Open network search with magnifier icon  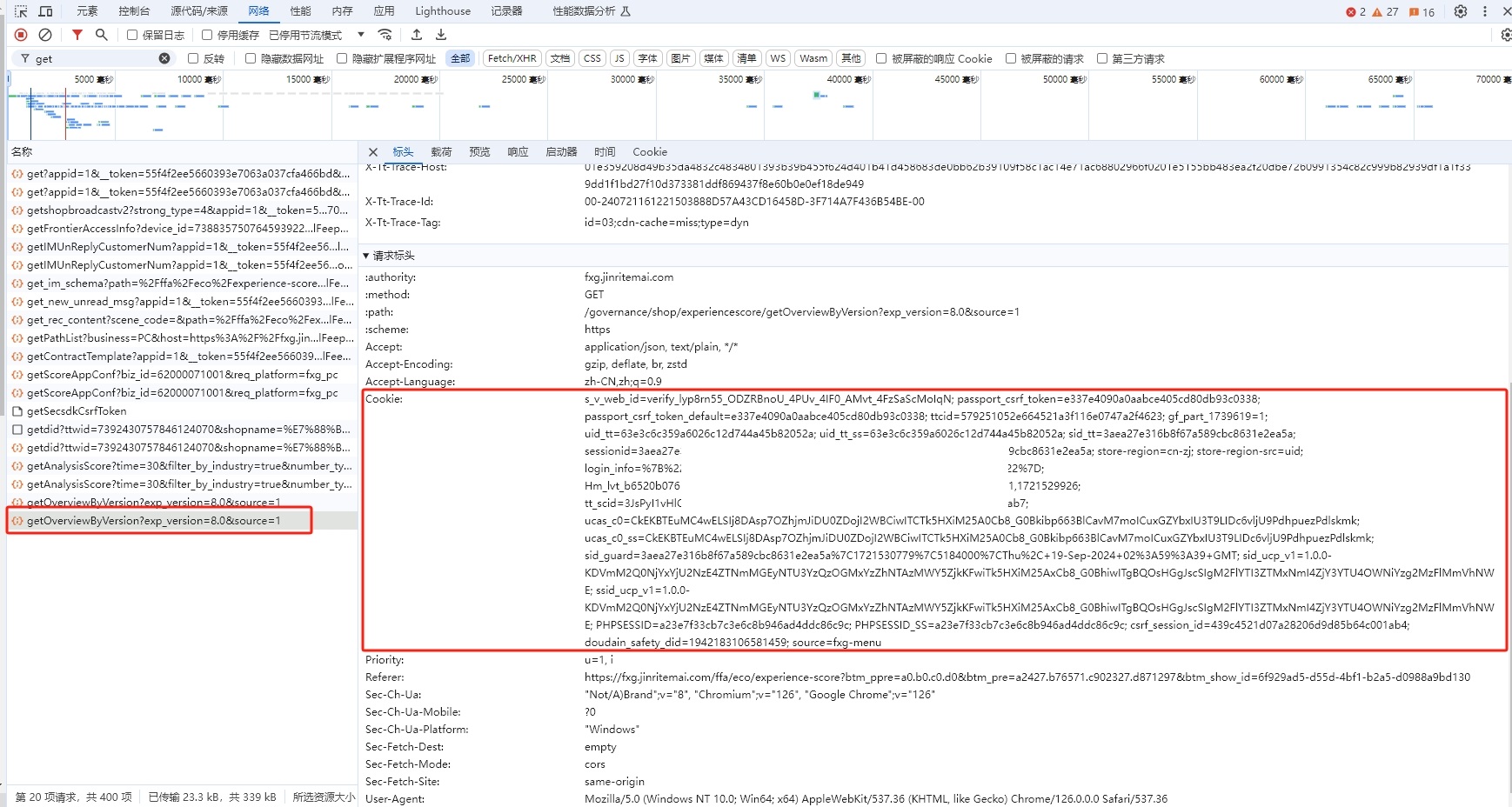tap(102, 35)
